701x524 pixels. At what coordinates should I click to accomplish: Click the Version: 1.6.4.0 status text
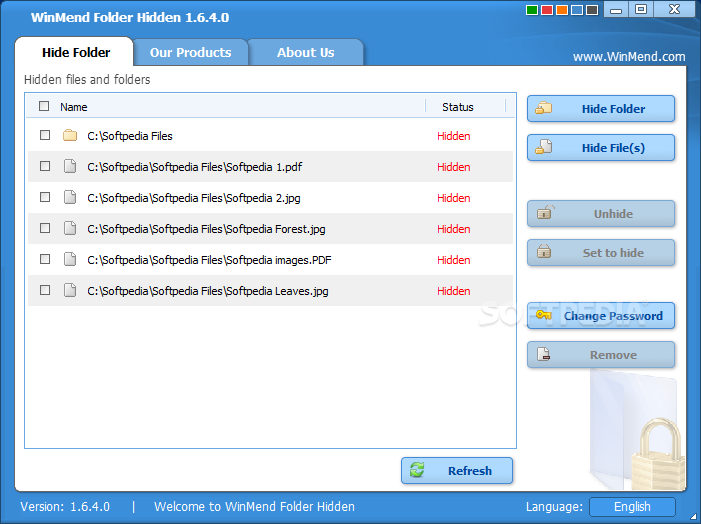(x=65, y=507)
